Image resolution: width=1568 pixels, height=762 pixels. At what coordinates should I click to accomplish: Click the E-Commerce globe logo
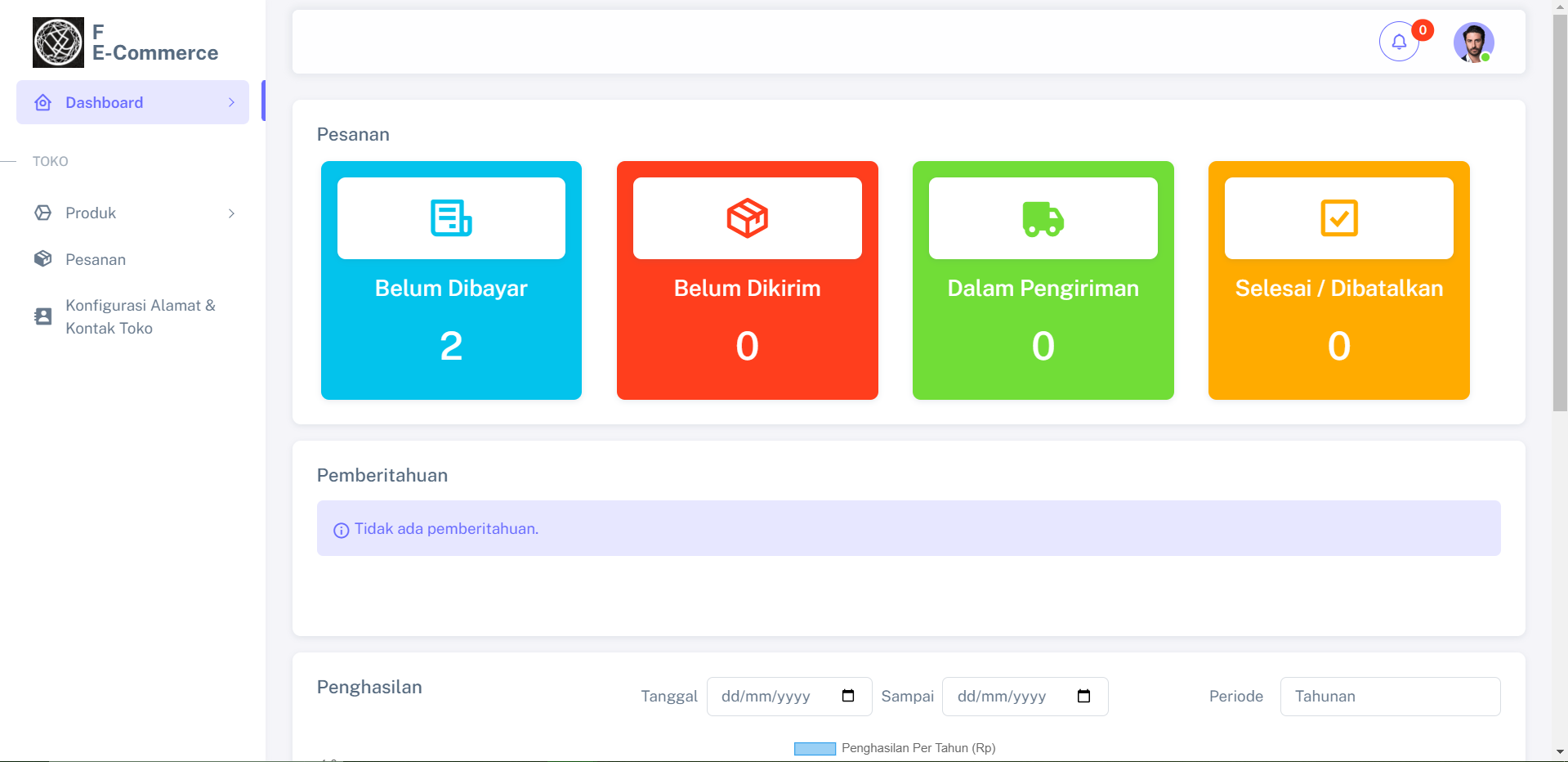tap(58, 43)
